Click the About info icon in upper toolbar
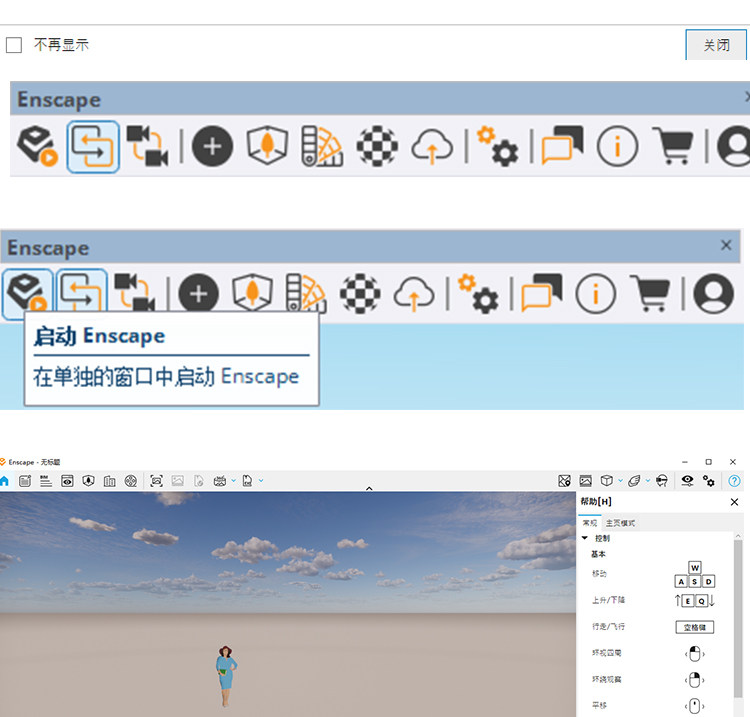Image resolution: width=750 pixels, height=717 pixels. pos(617,146)
